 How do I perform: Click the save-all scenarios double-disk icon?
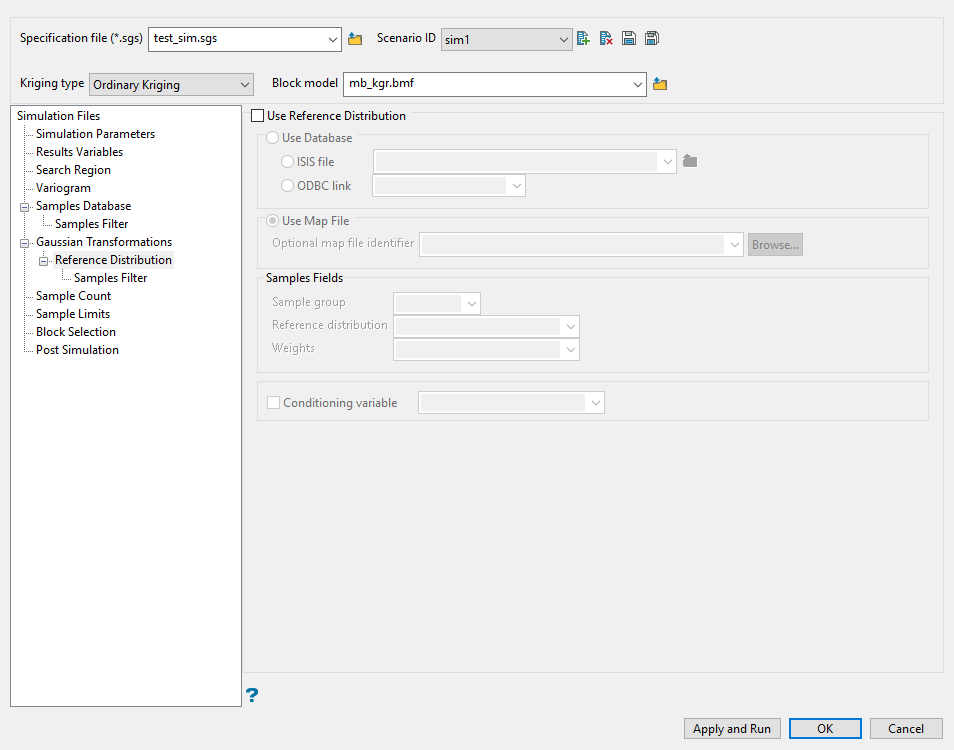point(652,38)
